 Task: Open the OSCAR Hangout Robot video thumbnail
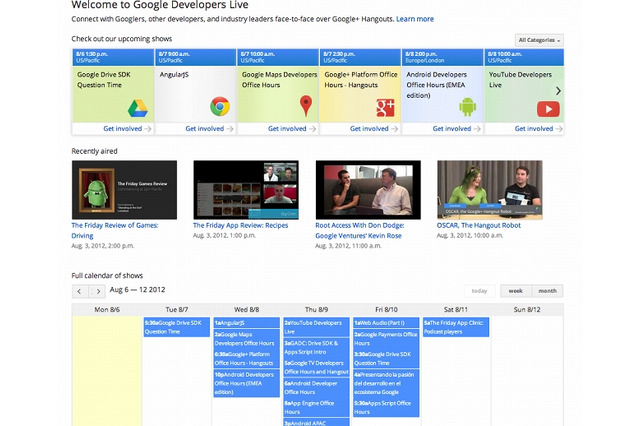(x=490, y=190)
